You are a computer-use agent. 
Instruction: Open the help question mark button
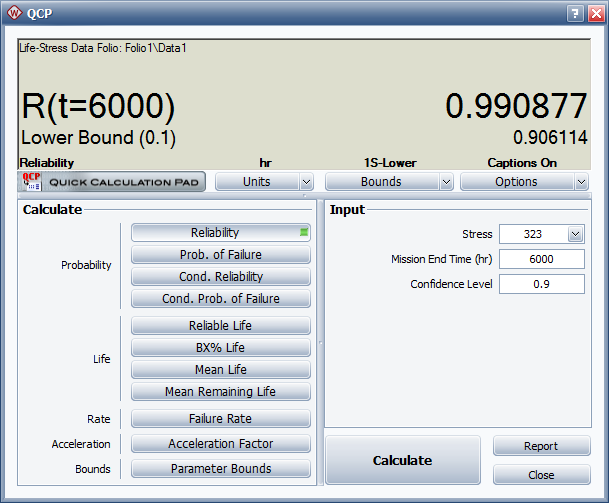tap(574, 14)
